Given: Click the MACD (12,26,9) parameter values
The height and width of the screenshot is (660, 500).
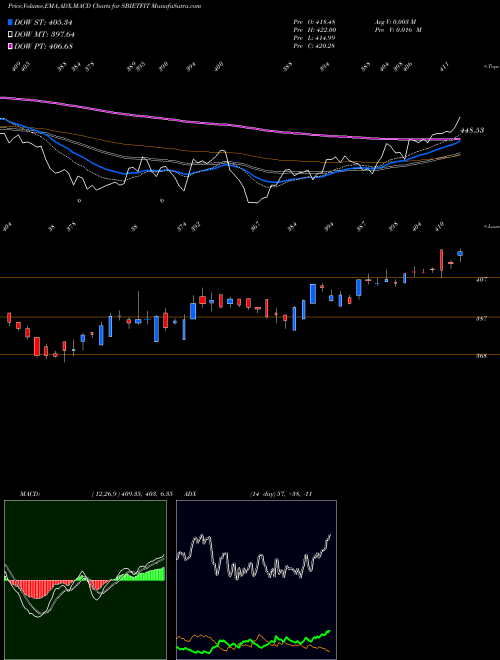Looking at the screenshot, I should 132,494.
